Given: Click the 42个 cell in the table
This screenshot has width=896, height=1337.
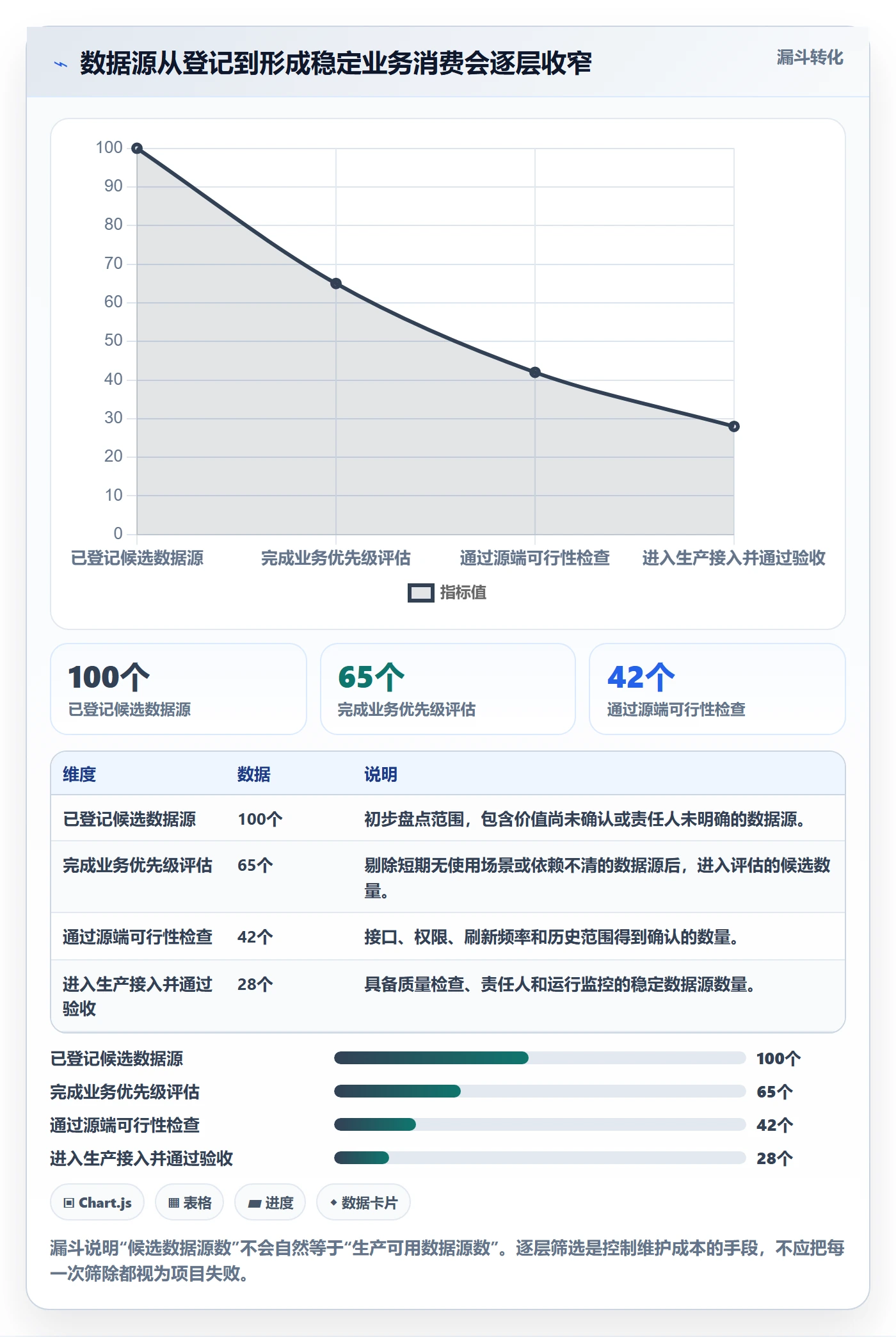Looking at the screenshot, I should click(x=255, y=937).
